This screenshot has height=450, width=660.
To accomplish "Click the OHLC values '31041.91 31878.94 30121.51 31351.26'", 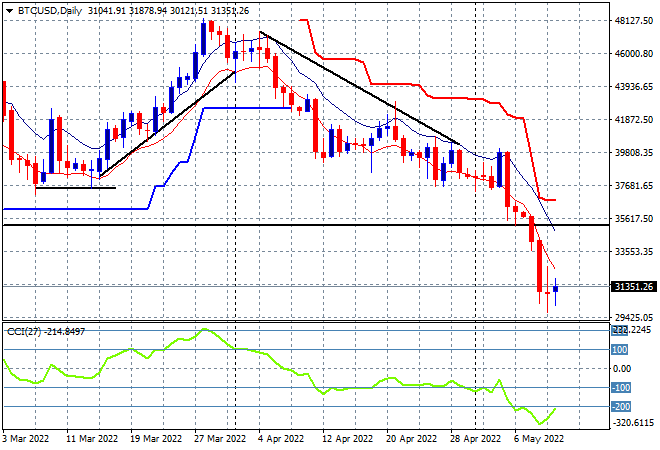I will pyautogui.click(x=168, y=11).
